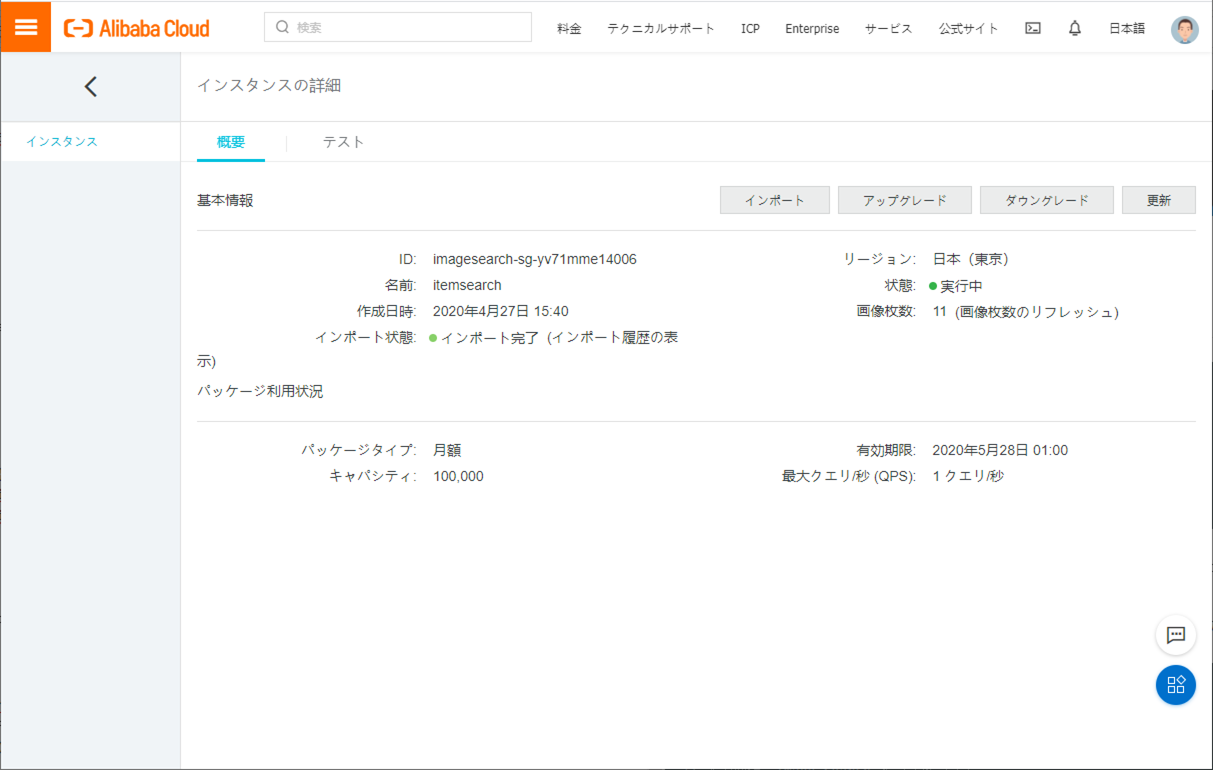The width and height of the screenshot is (1213, 770).
Task: Click the instance ID imagesearch-sg-yv71mme14006
Action: [535, 259]
